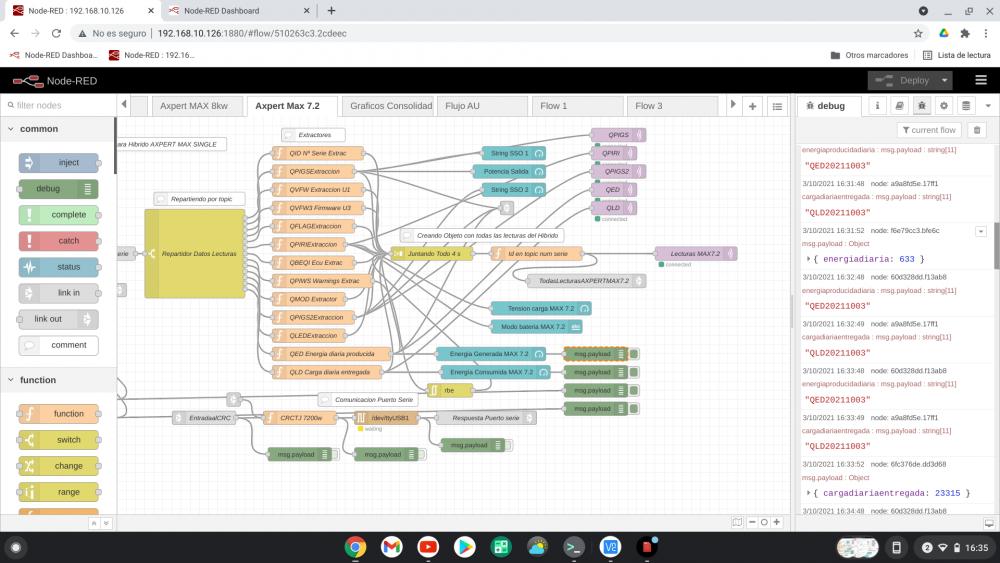
Task: Toggle debug output of rbe msg.payload node
Action: (634, 390)
